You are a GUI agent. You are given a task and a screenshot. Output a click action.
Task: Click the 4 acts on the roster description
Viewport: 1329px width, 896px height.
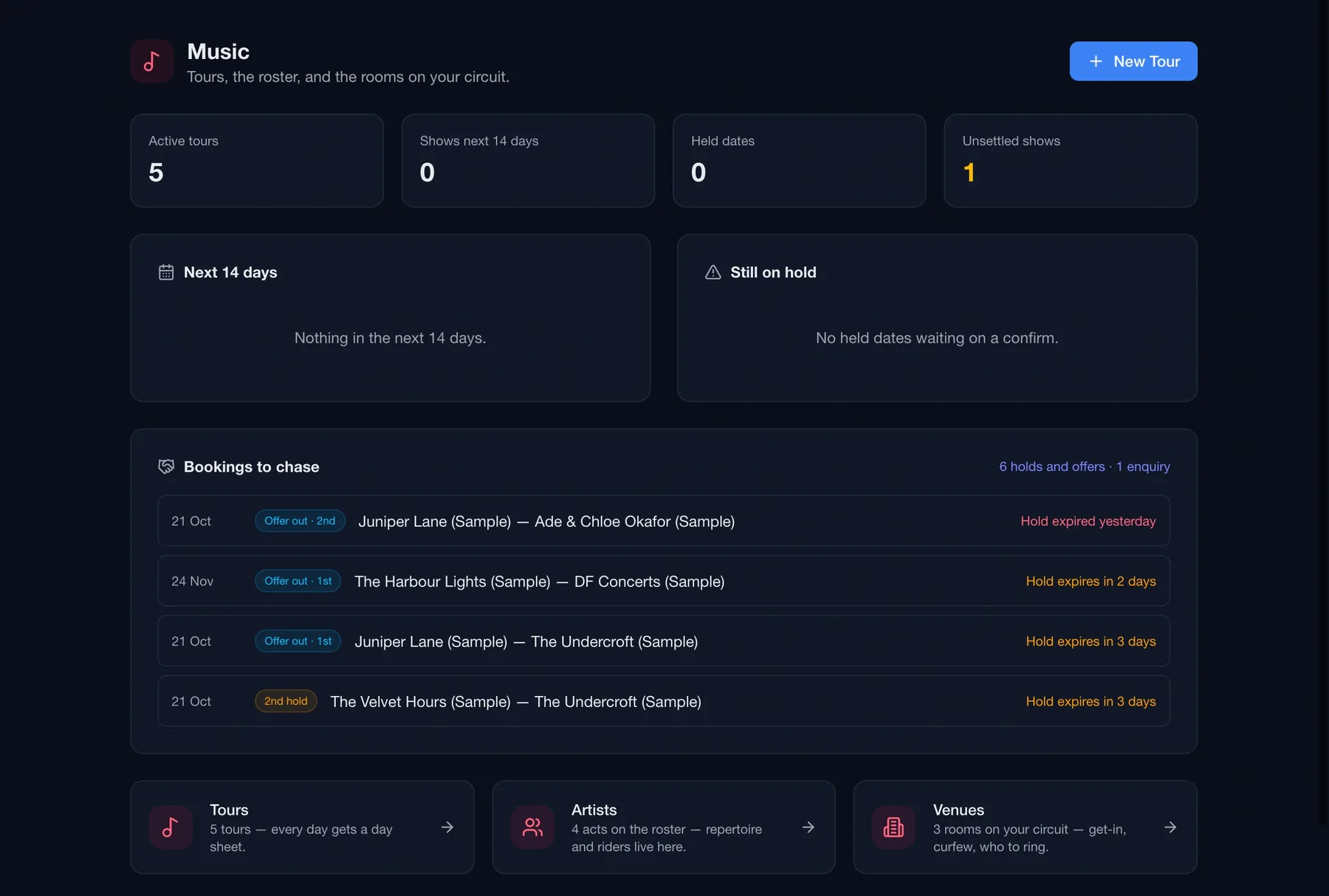point(667,838)
